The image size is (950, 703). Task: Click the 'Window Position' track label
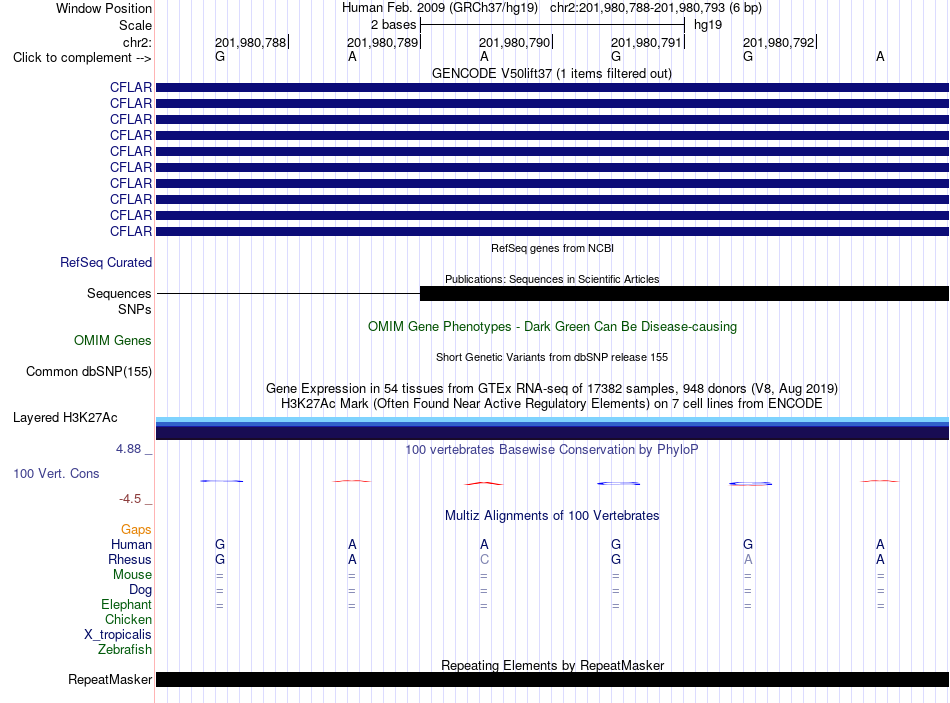[x=104, y=8]
